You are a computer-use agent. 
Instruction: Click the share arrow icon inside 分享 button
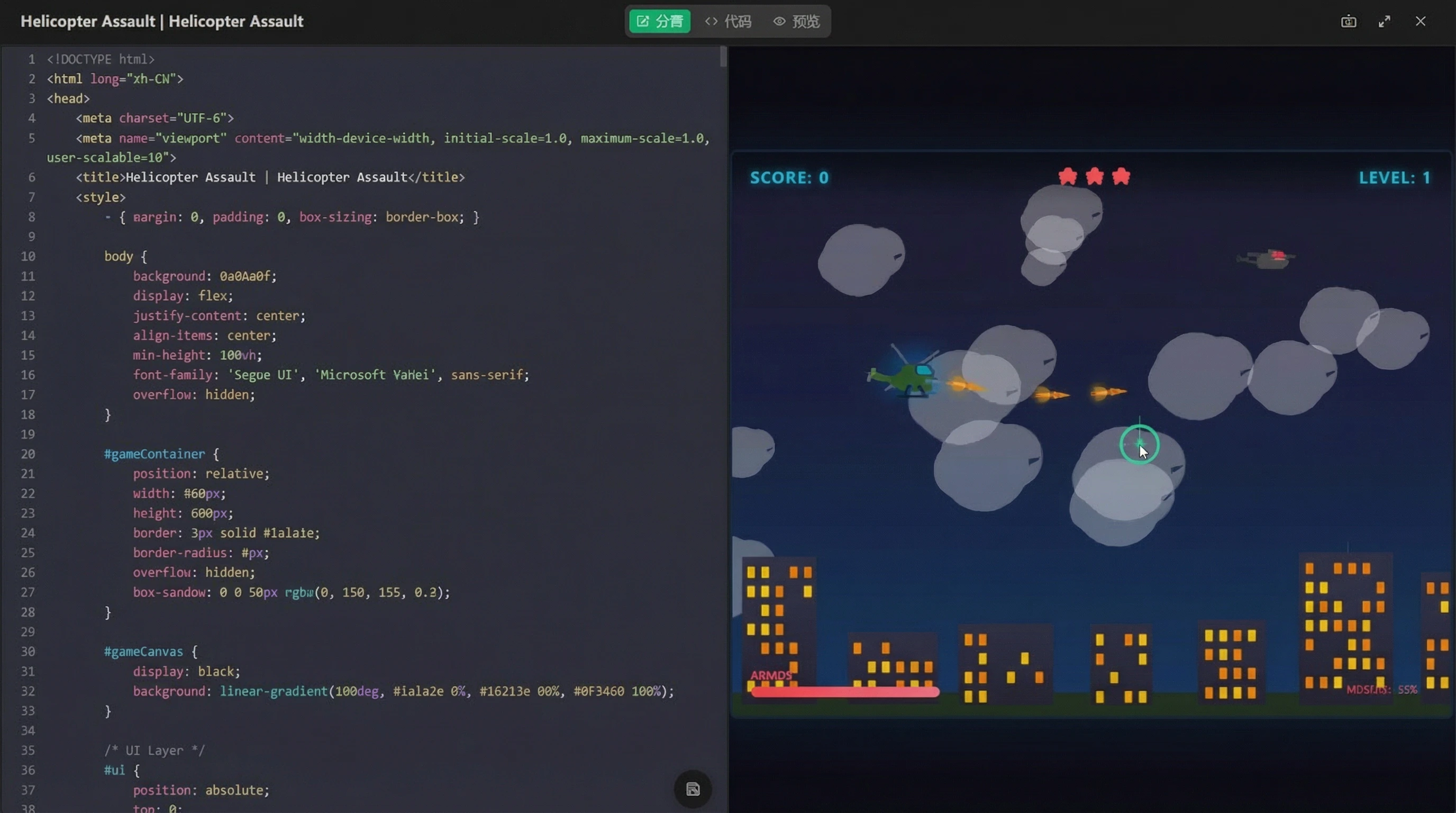pos(643,22)
